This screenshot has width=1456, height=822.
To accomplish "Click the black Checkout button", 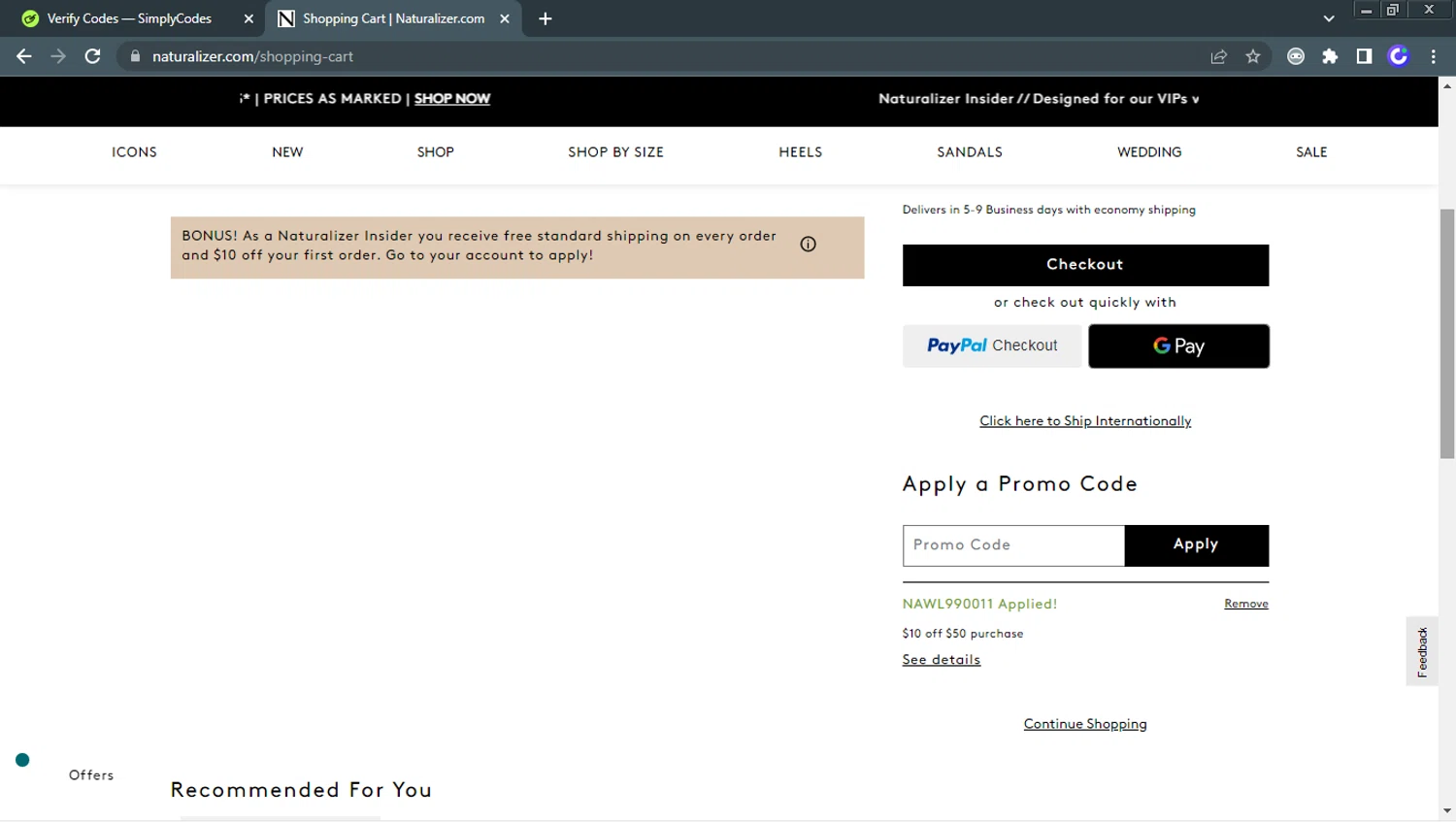I will click(x=1085, y=265).
